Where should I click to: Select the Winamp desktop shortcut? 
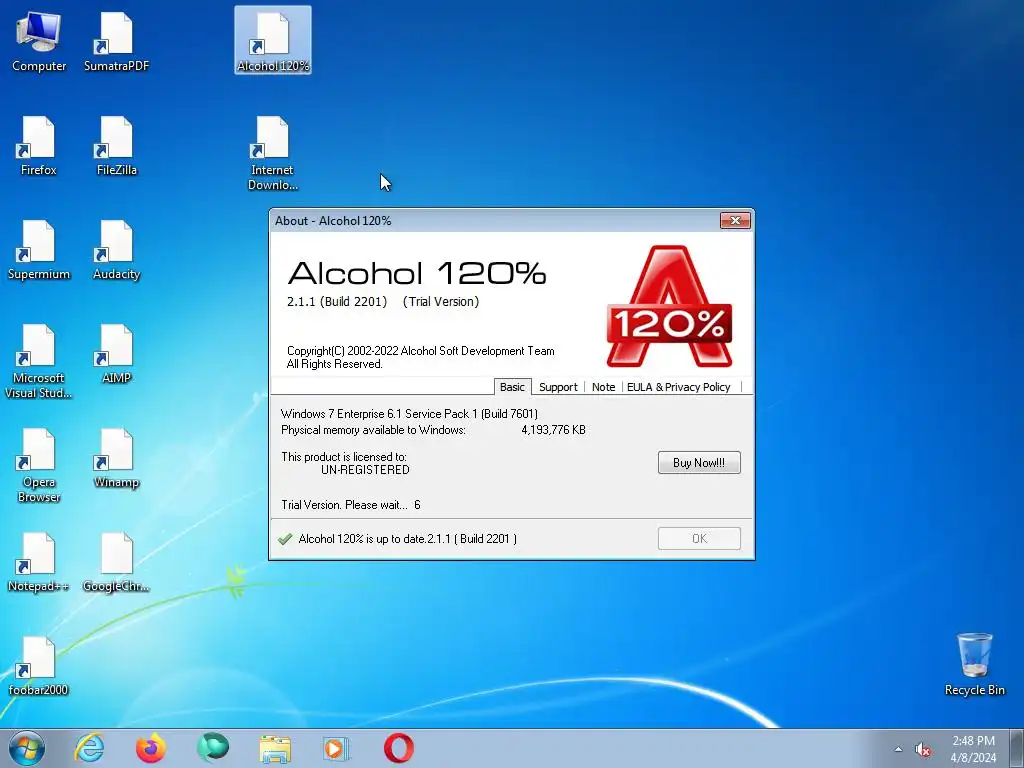[116, 458]
